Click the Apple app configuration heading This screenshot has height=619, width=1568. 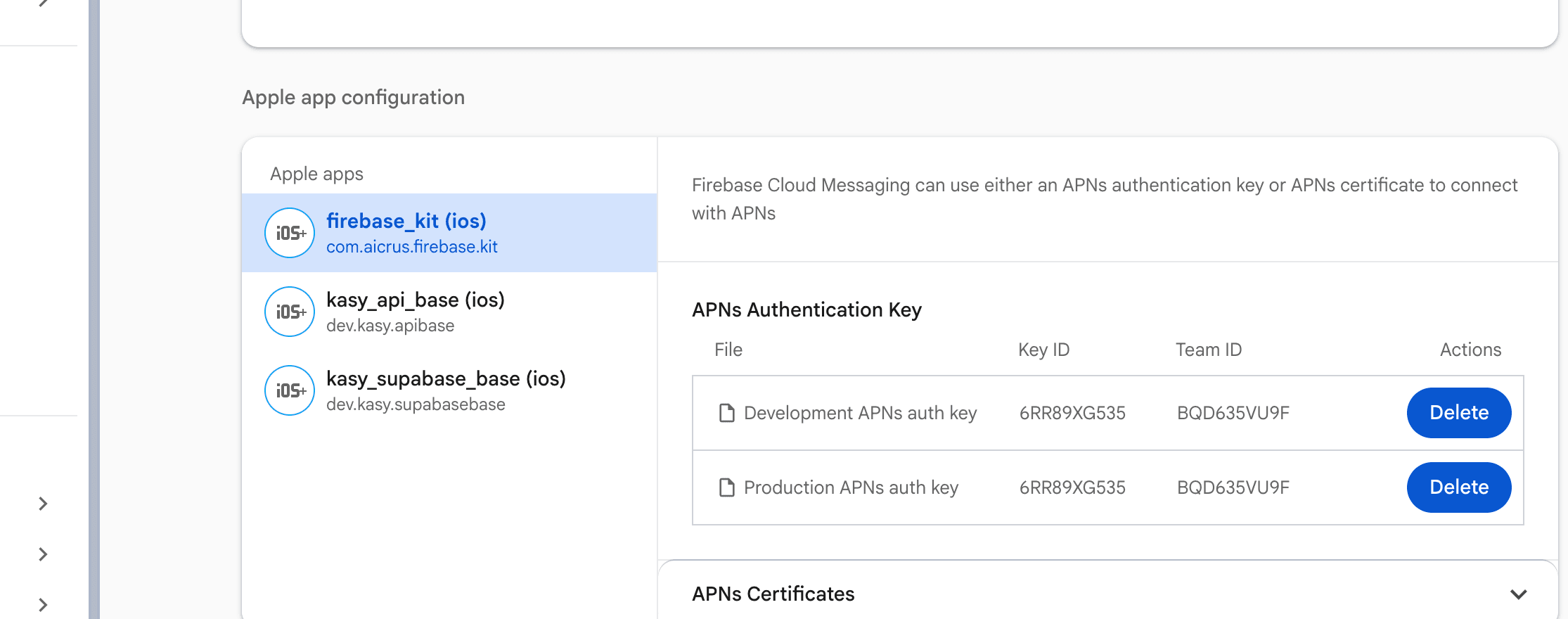354,97
